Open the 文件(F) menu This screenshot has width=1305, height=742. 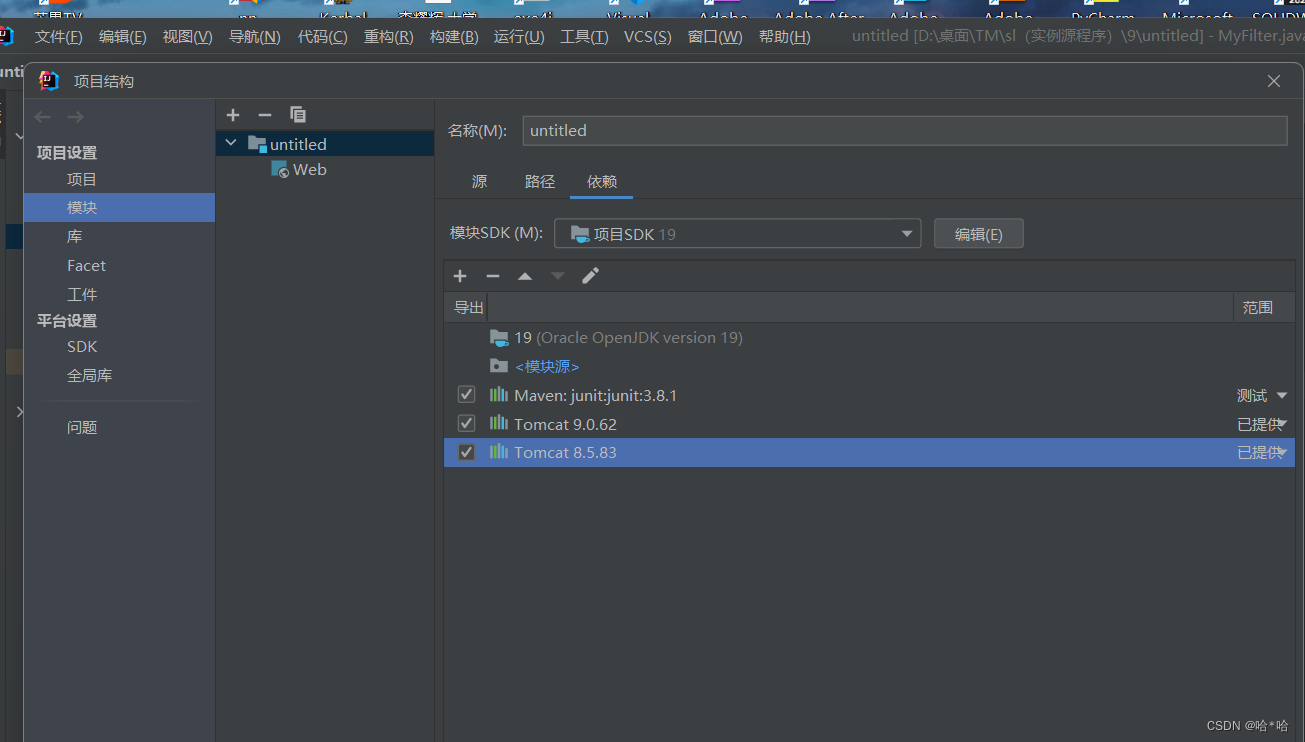point(58,37)
